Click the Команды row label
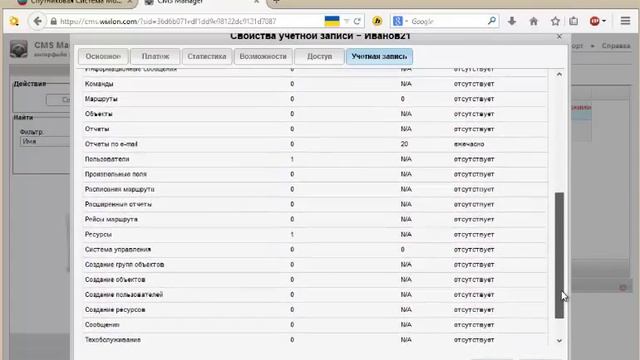The width and height of the screenshot is (640, 360). (x=99, y=84)
